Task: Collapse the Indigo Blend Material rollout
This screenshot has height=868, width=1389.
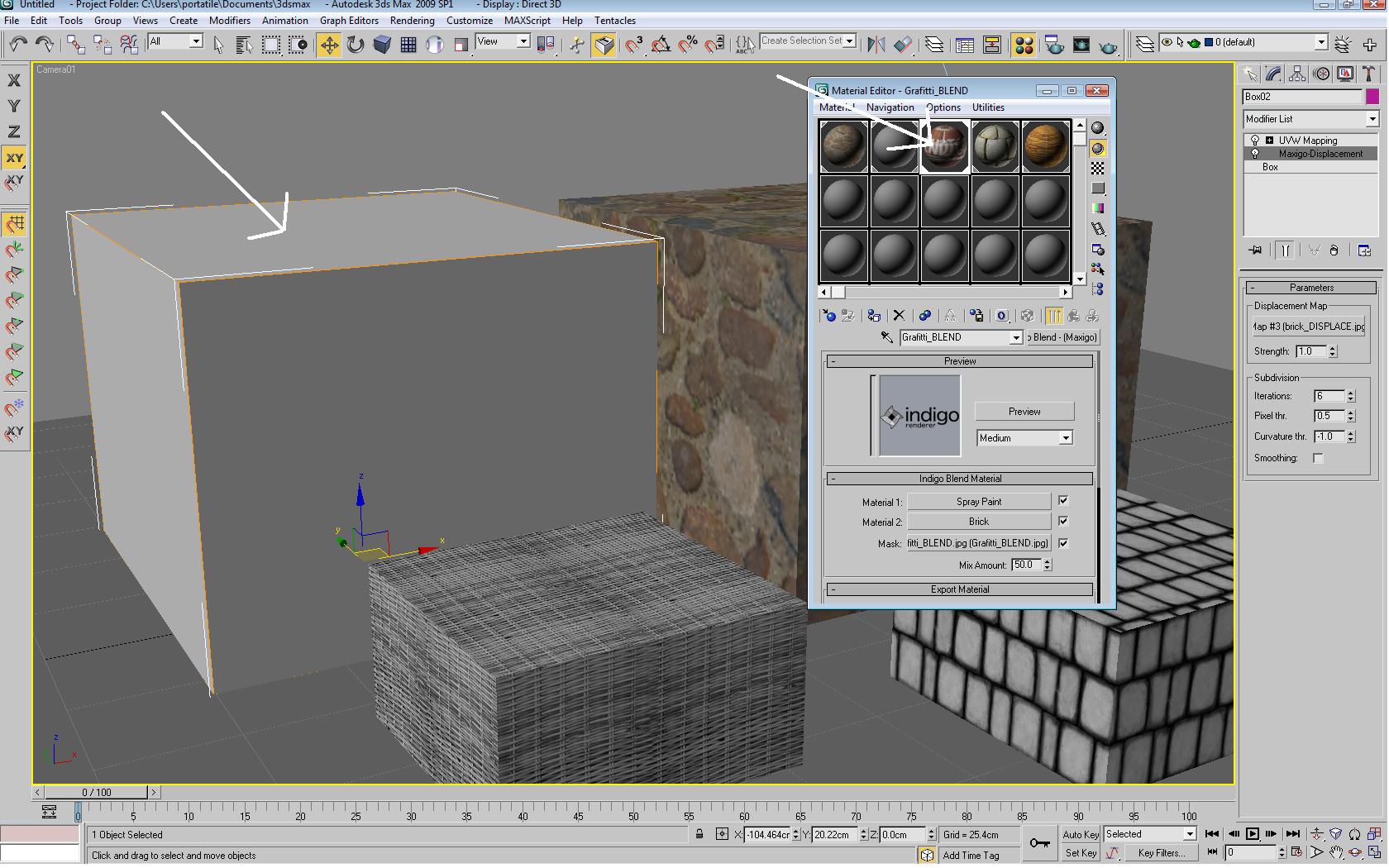Action: [960, 479]
